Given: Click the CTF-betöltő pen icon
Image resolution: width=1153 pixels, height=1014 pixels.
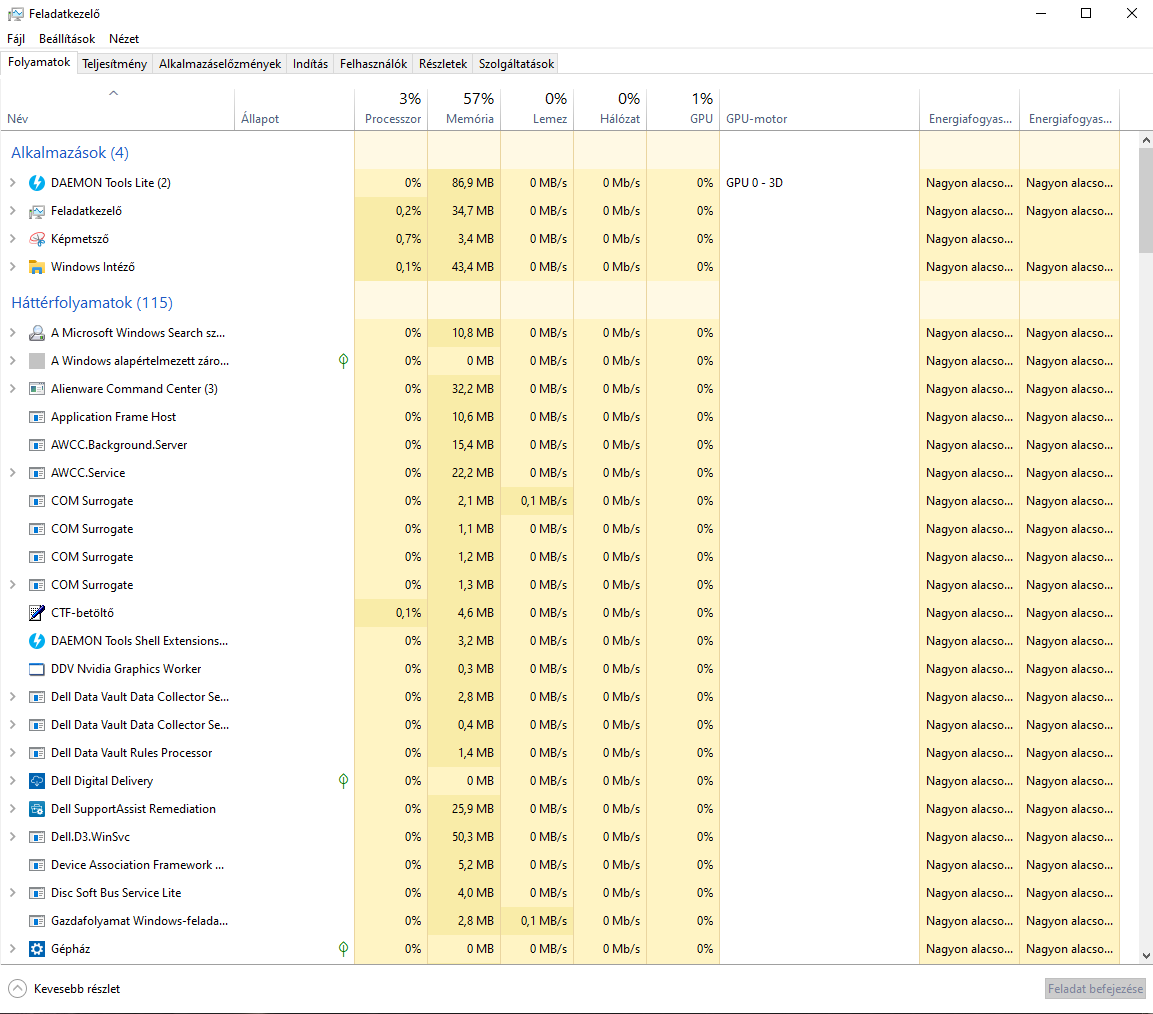Looking at the screenshot, I should tap(37, 613).
